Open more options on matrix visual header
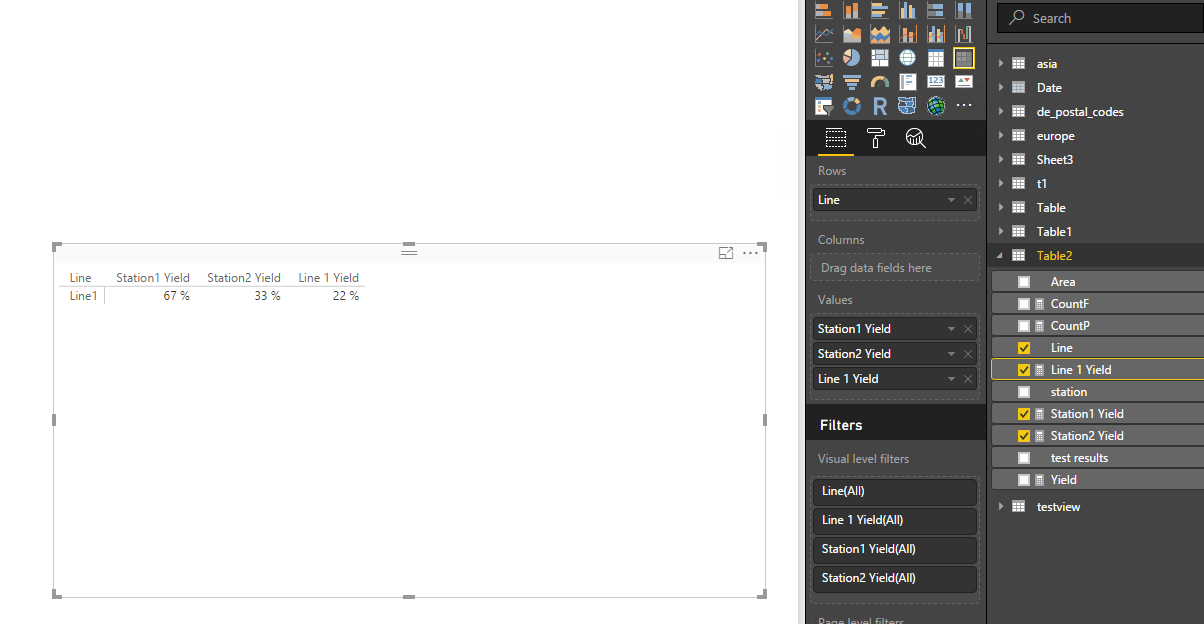Viewport: 1204px width, 624px height. [x=751, y=253]
